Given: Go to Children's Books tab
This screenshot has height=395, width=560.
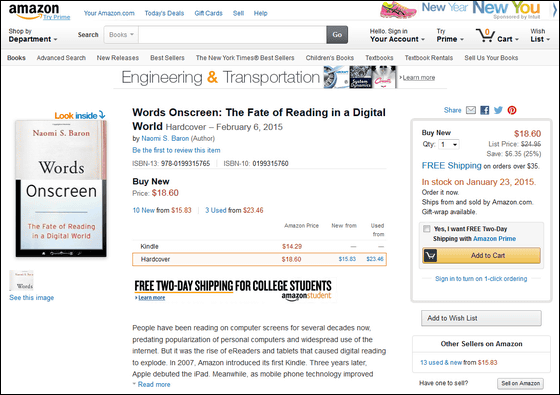Looking at the screenshot, I should (x=330, y=58).
